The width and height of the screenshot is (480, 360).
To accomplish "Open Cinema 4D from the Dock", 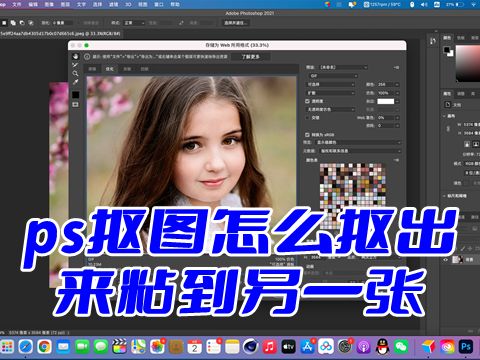I will [250, 347].
